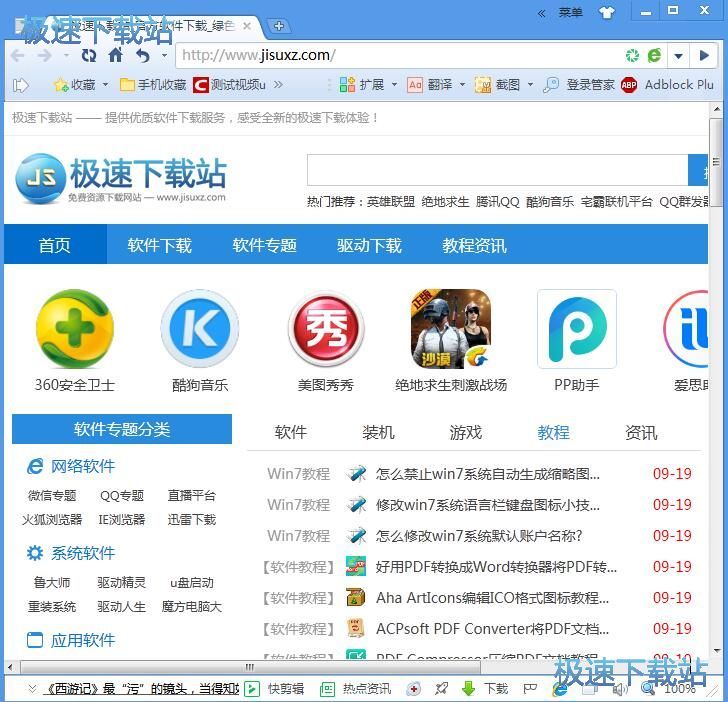The height and width of the screenshot is (702, 728).
Task: Open a new tab with the plus button
Action: coord(279,26)
